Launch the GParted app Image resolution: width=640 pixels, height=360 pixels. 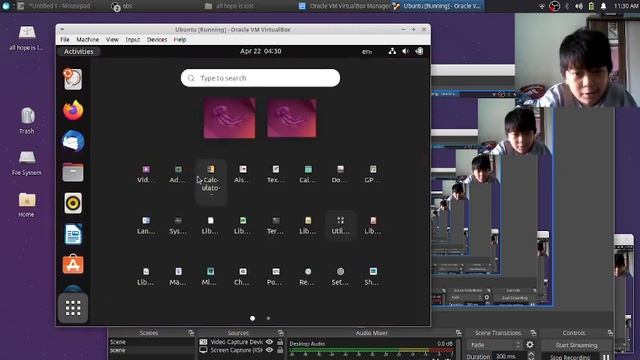(x=372, y=174)
